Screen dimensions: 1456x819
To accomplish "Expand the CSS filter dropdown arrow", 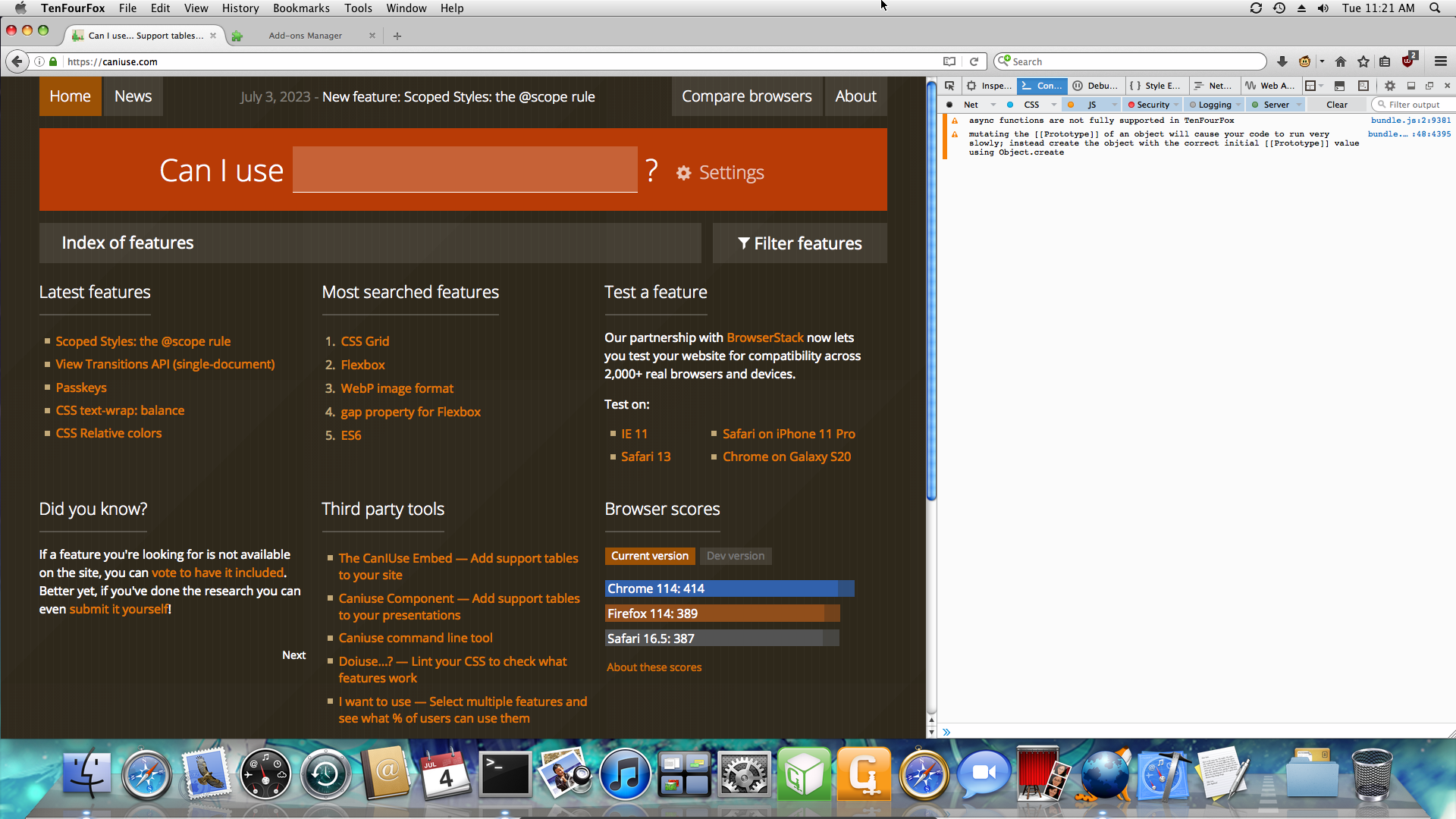I will coord(1053,105).
